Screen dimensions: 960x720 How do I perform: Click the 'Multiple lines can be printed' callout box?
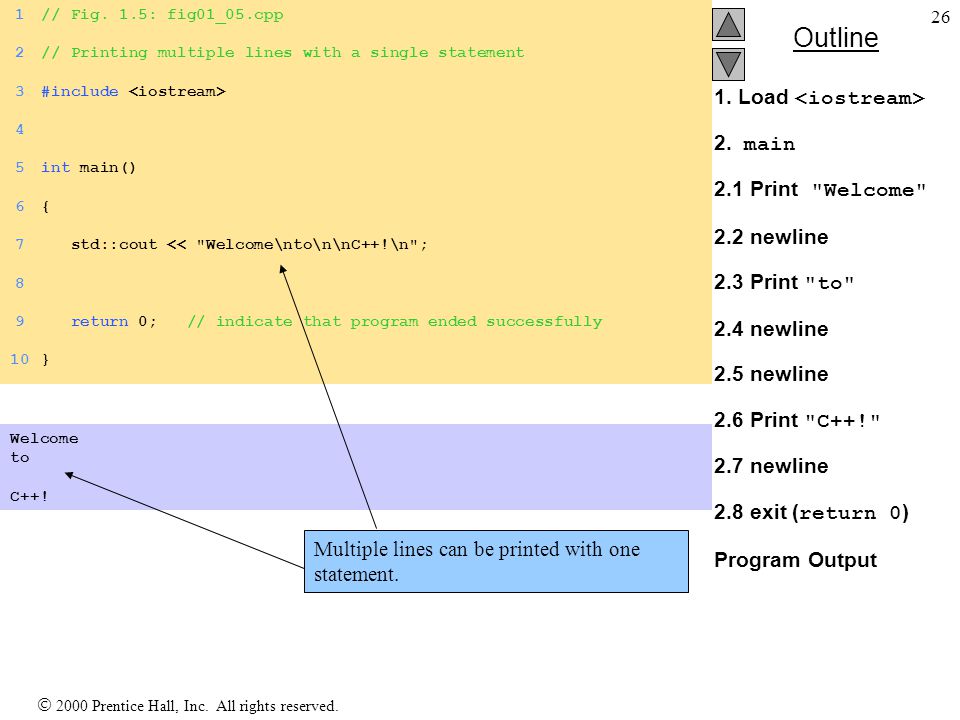coord(496,561)
